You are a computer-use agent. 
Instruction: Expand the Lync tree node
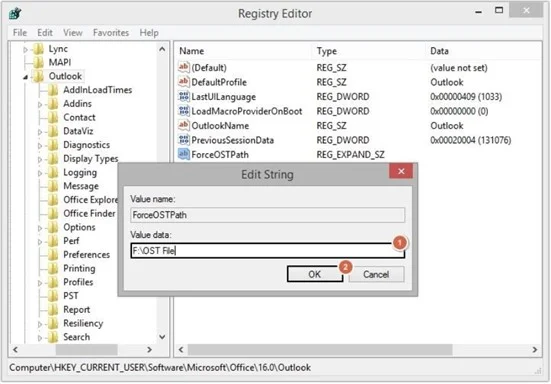click(25, 50)
